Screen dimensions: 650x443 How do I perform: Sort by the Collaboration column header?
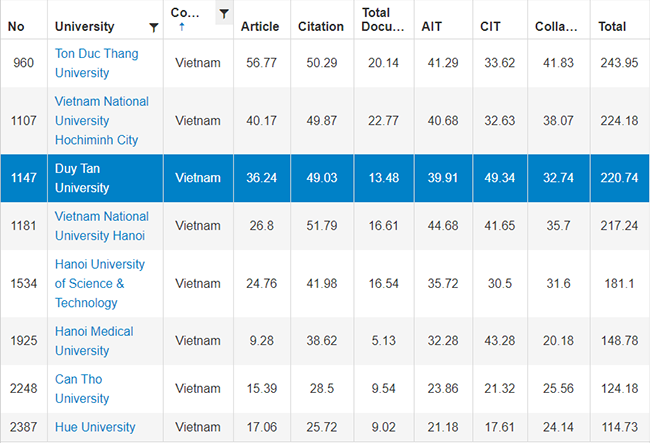click(555, 26)
